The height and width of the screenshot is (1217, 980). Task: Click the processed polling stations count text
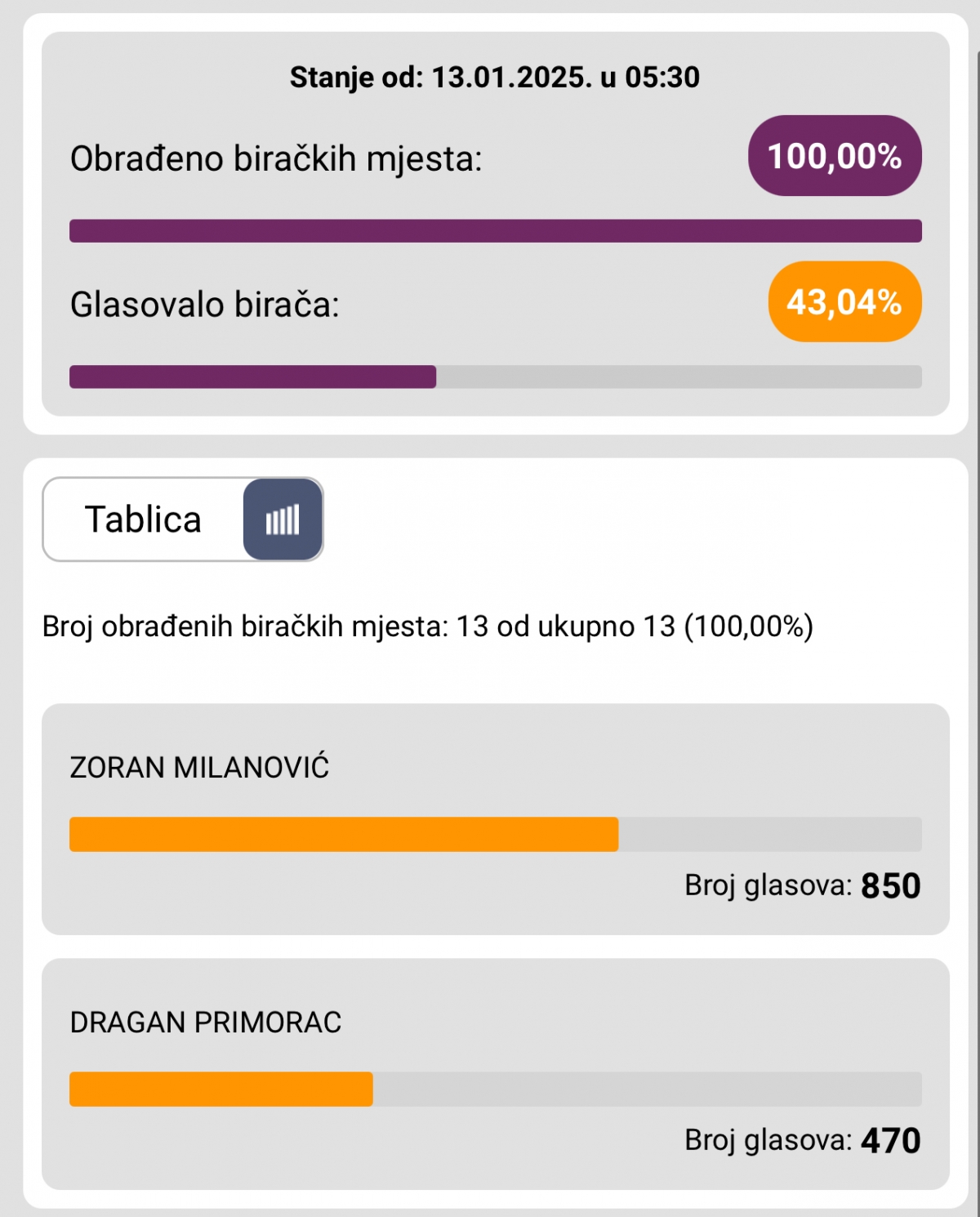coord(428,626)
